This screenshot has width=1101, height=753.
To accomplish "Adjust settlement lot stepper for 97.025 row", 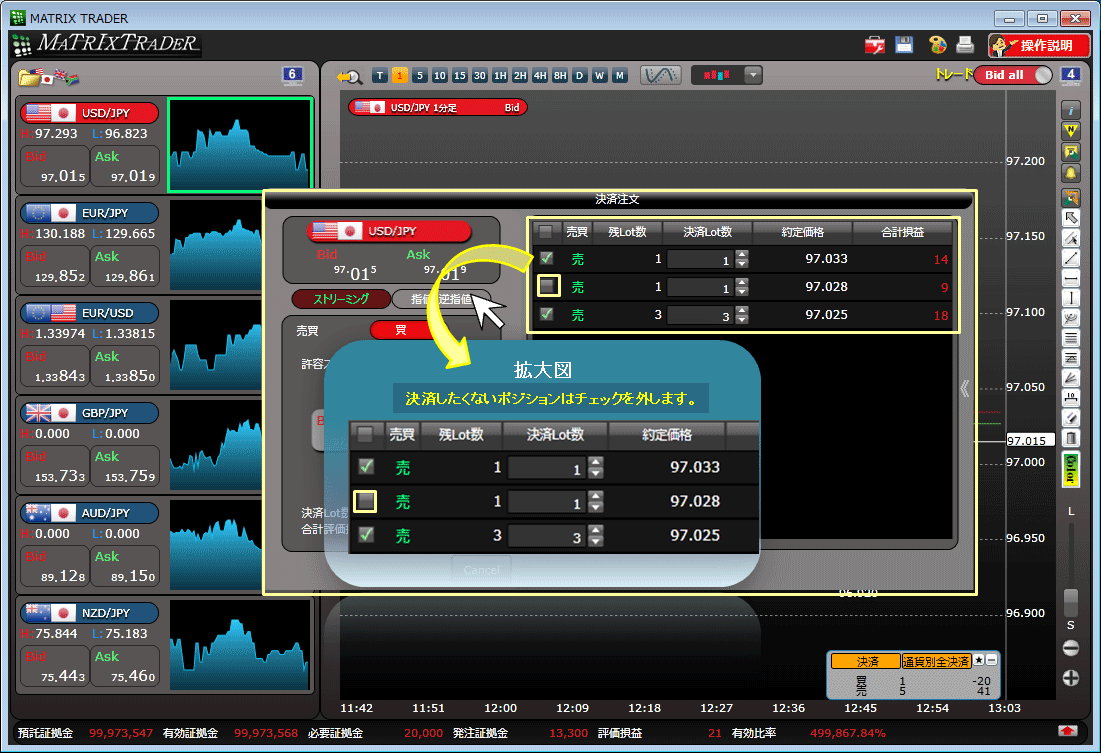I will point(742,315).
